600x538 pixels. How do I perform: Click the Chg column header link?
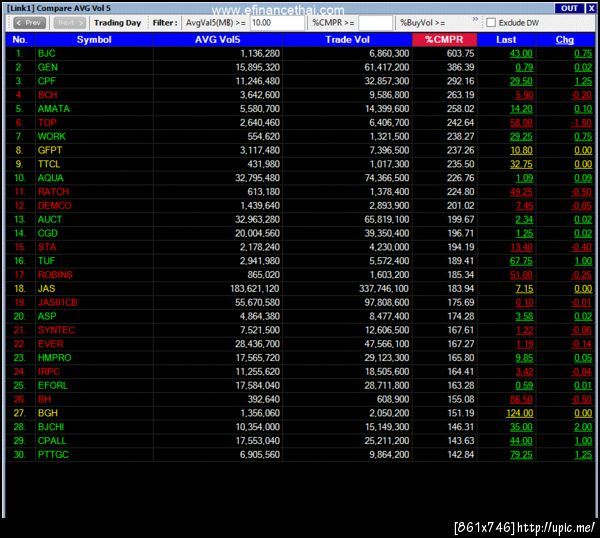564,40
